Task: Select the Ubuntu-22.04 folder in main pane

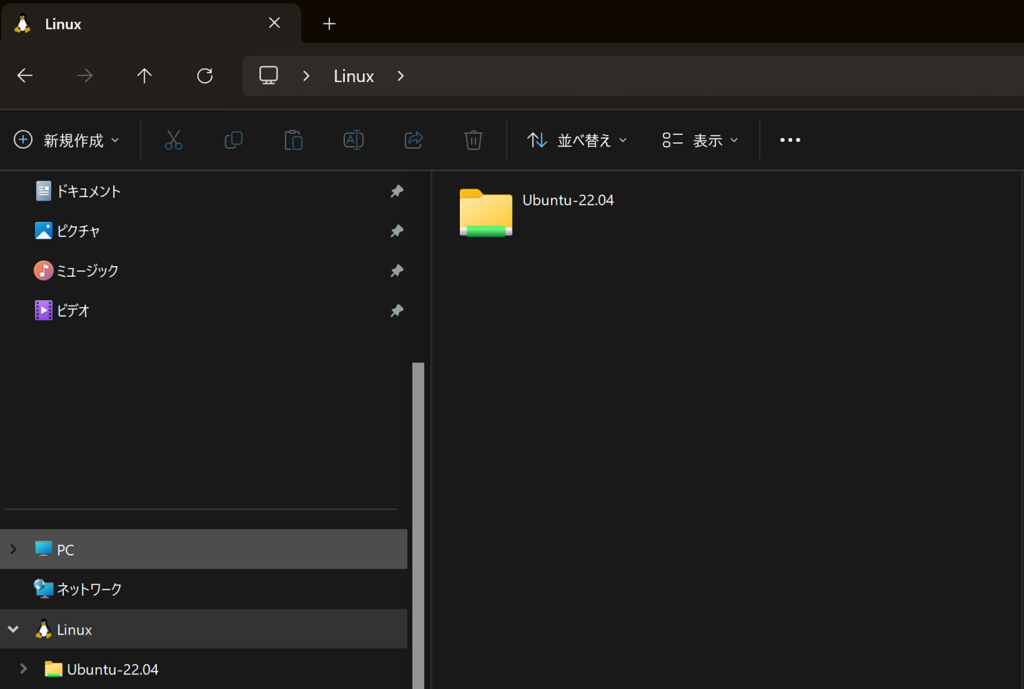Action: point(486,211)
